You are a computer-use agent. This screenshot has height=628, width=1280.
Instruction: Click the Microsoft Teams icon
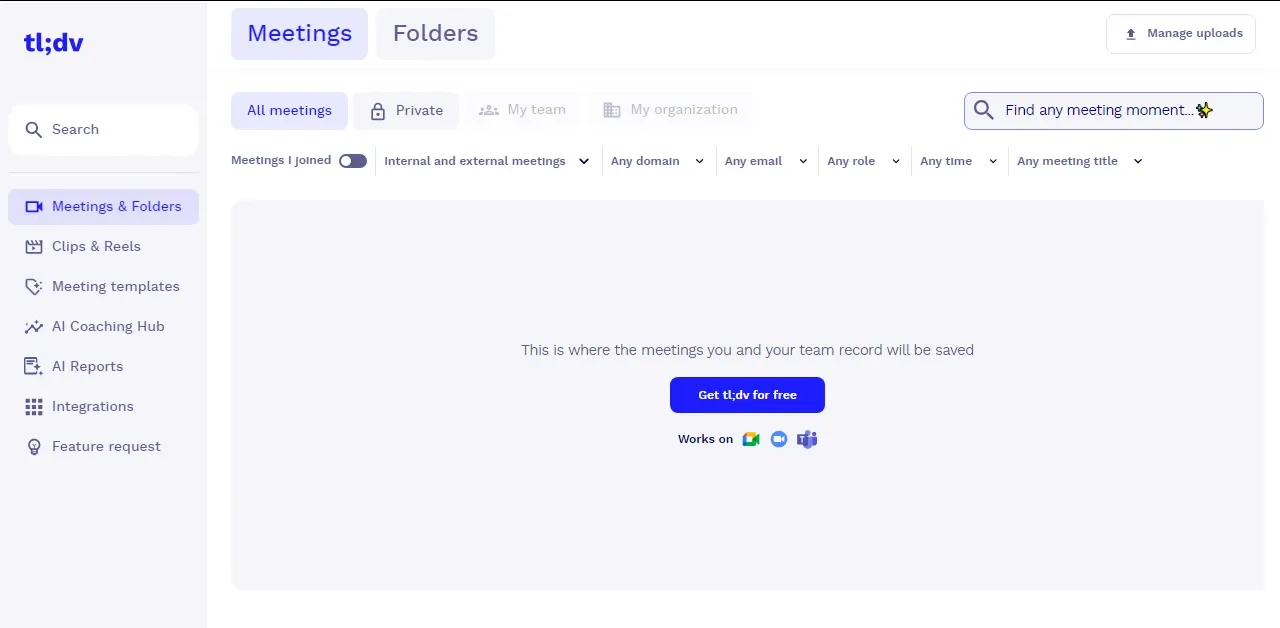pos(807,439)
